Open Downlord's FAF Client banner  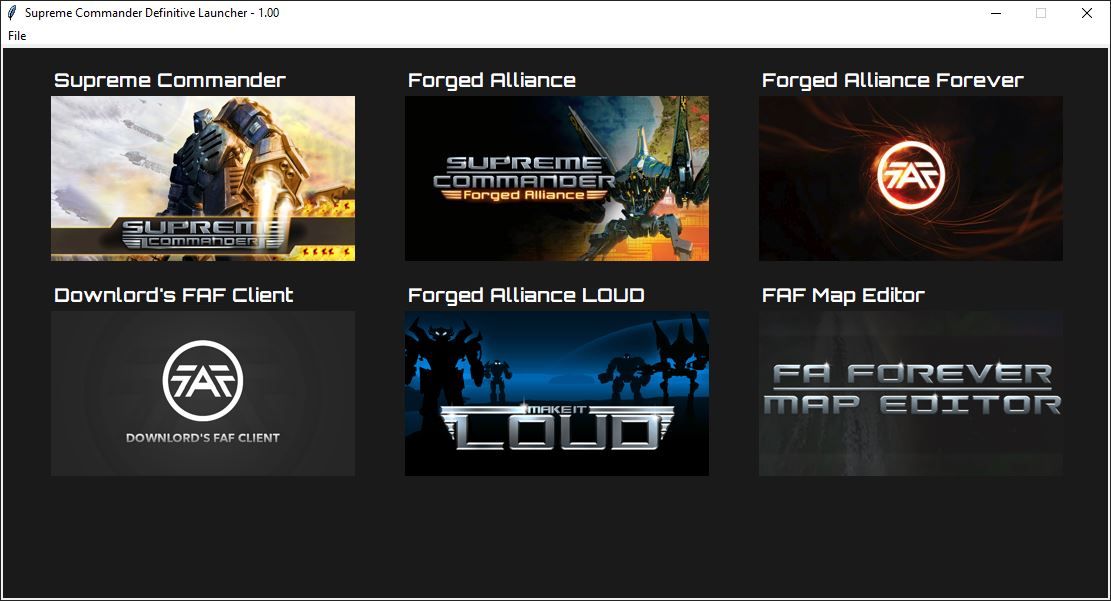click(x=203, y=393)
